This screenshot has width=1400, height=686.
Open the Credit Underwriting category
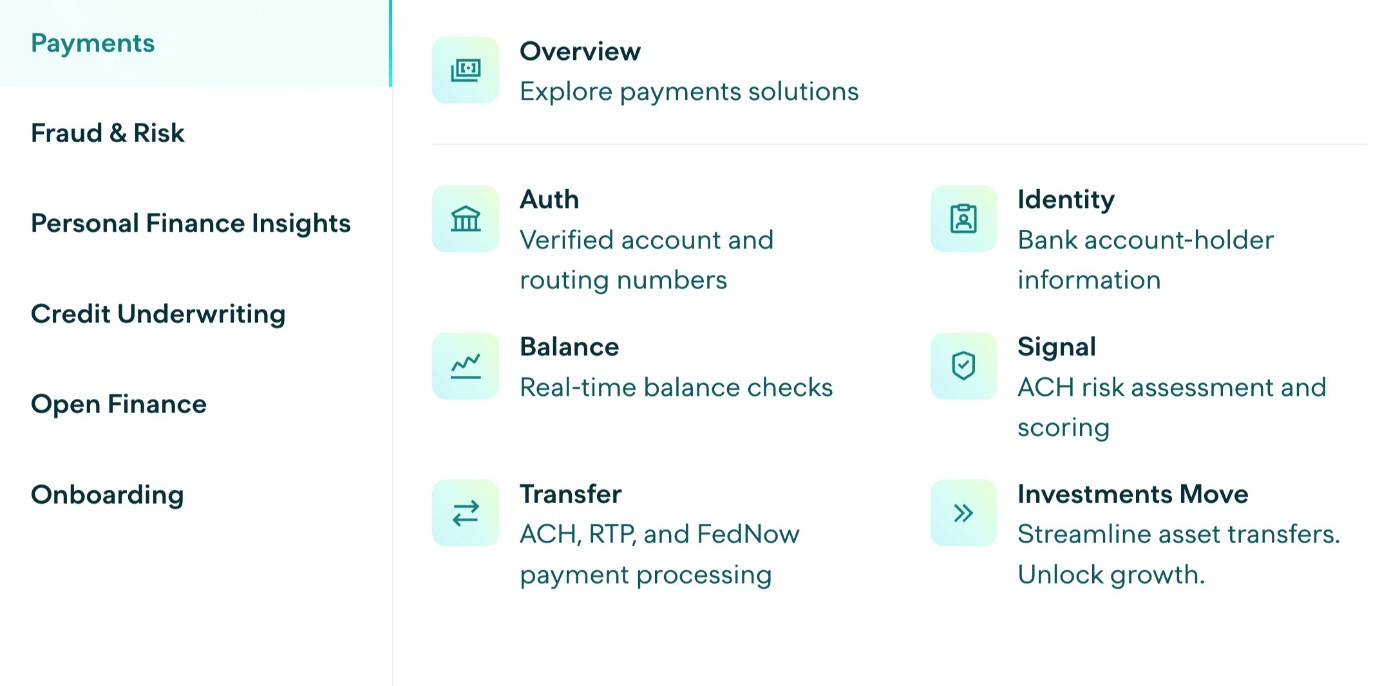point(158,314)
